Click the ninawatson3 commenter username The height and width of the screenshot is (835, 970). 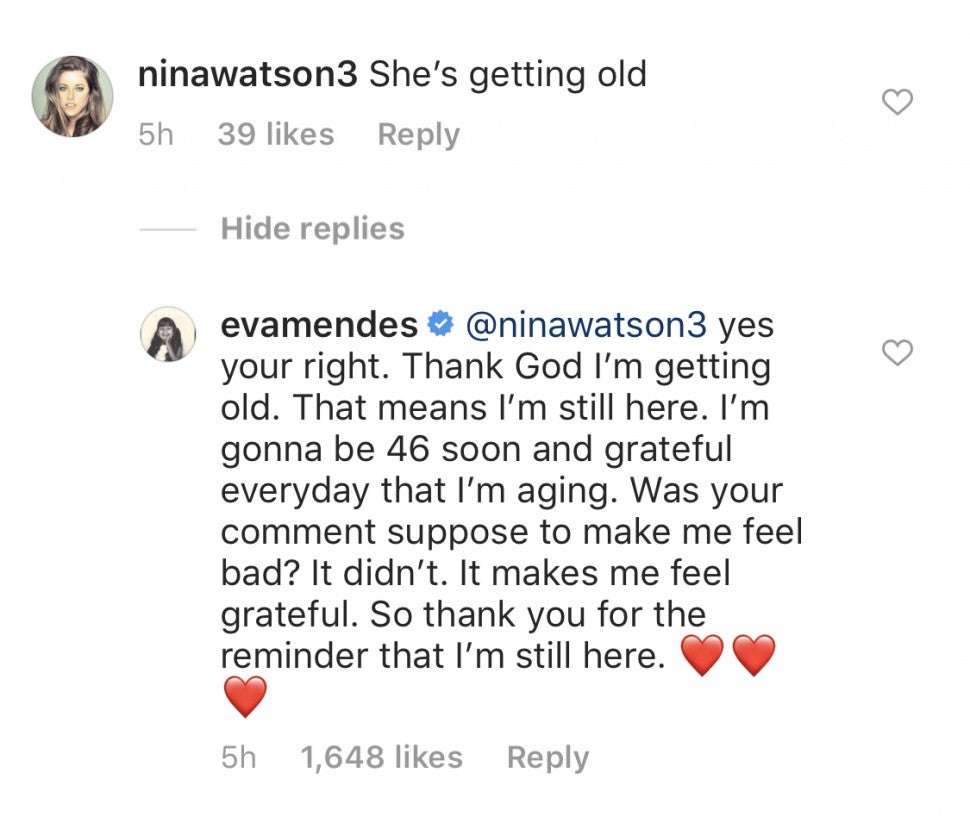pyautogui.click(x=249, y=75)
